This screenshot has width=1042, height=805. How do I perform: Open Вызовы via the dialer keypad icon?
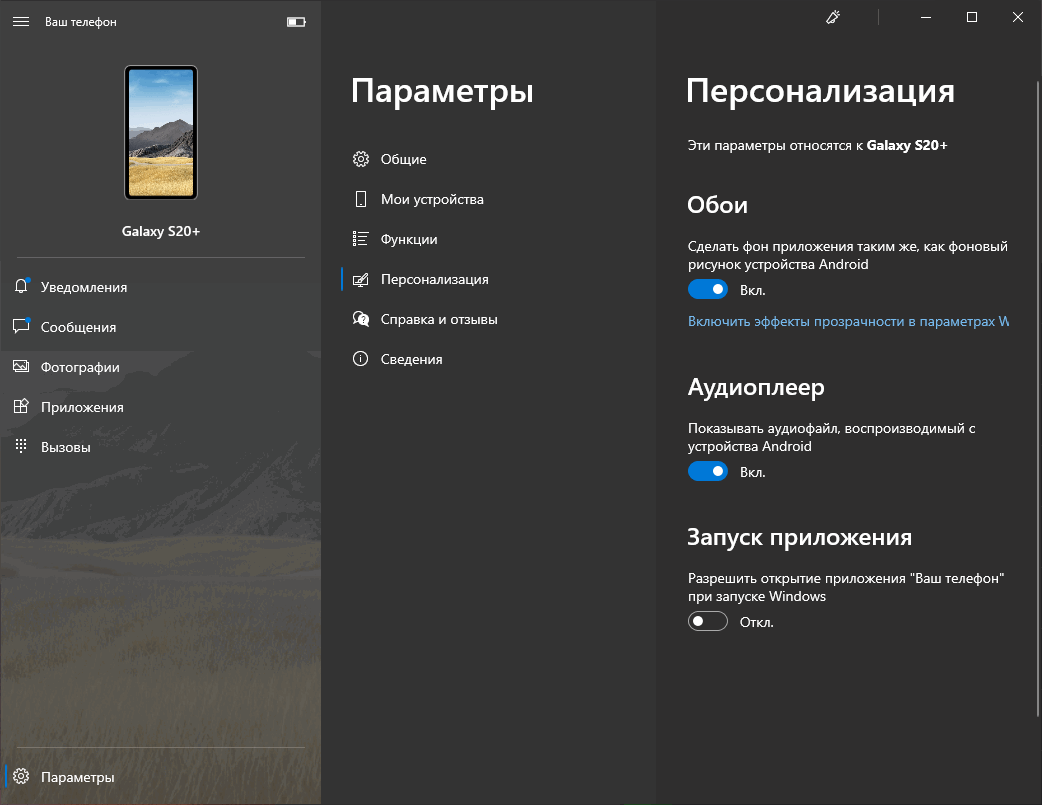21,447
